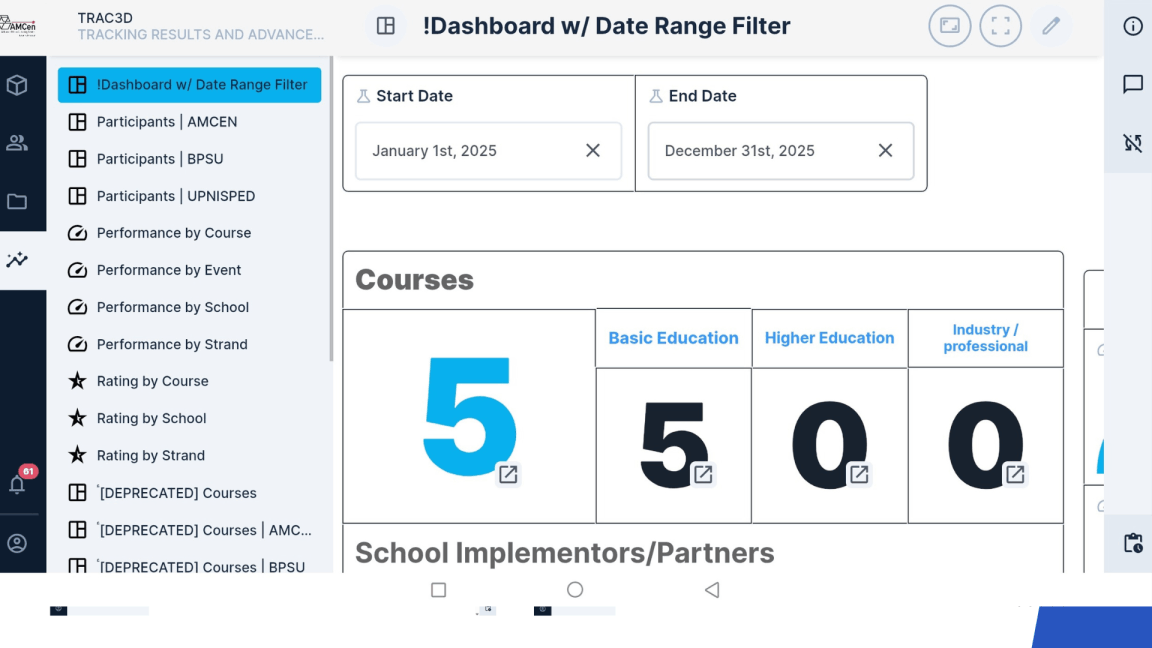1152x648 pixels.
Task: Open the cube icon in left rail
Action: click(17, 86)
